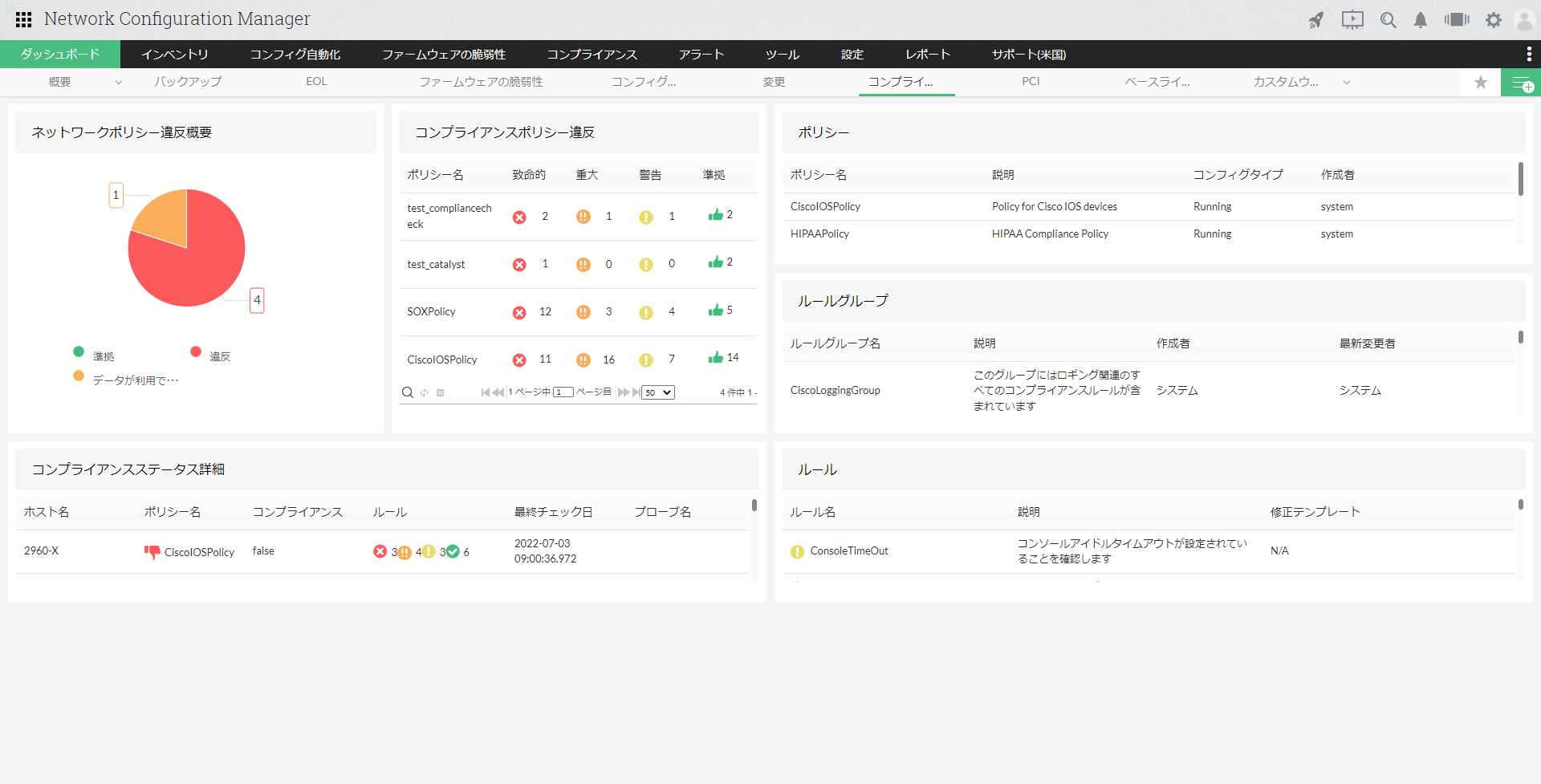Open the HIPAAPolicy entry in policy list
This screenshot has width=1541, height=784.
click(819, 234)
